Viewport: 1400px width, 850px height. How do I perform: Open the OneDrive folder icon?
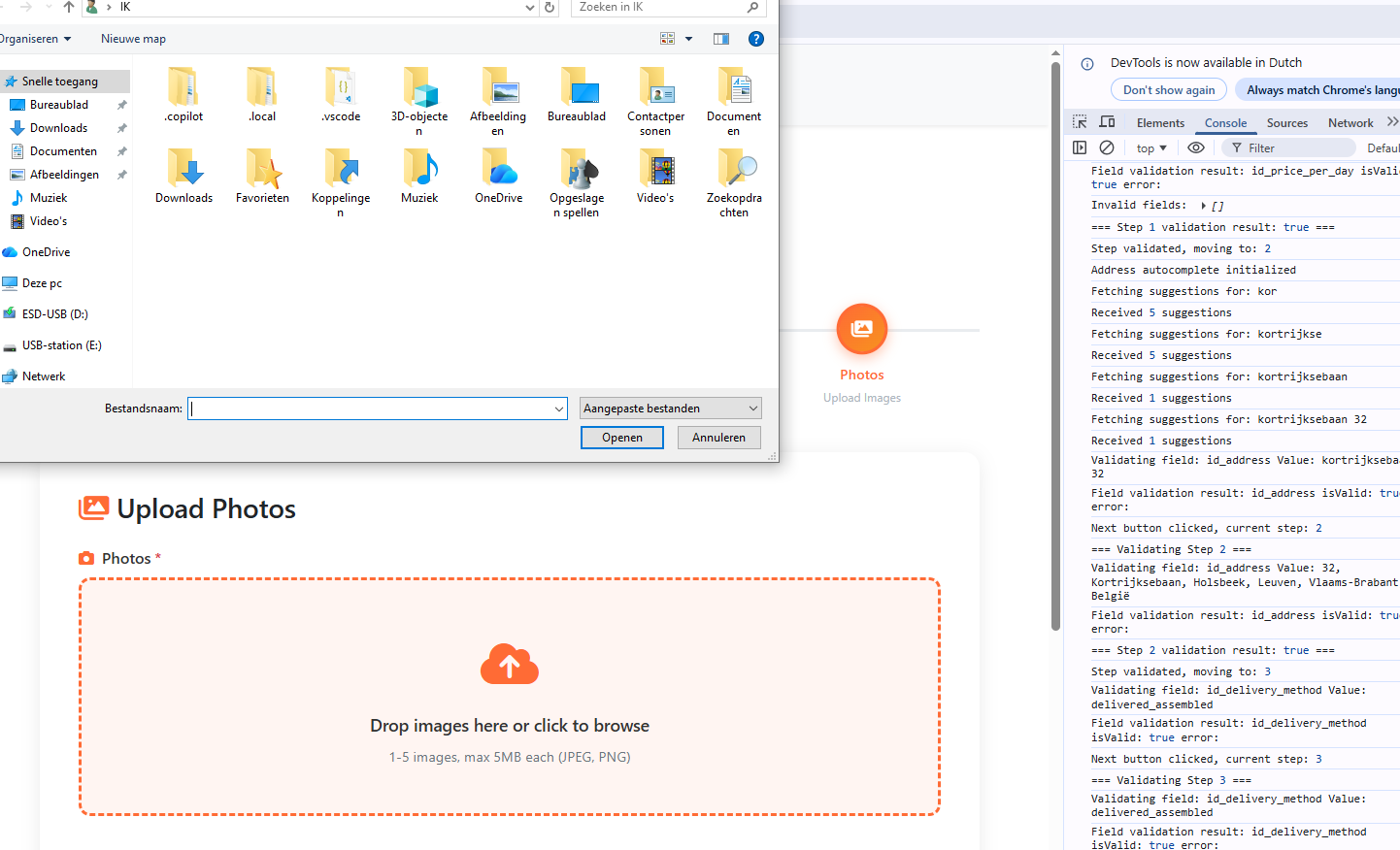tap(498, 172)
